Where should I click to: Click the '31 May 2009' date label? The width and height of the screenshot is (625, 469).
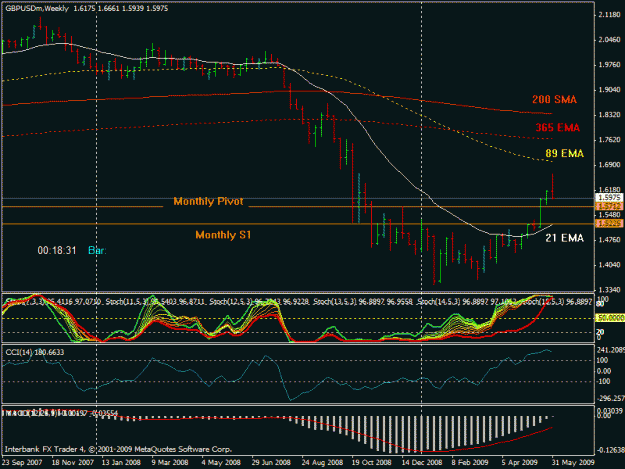point(573,462)
